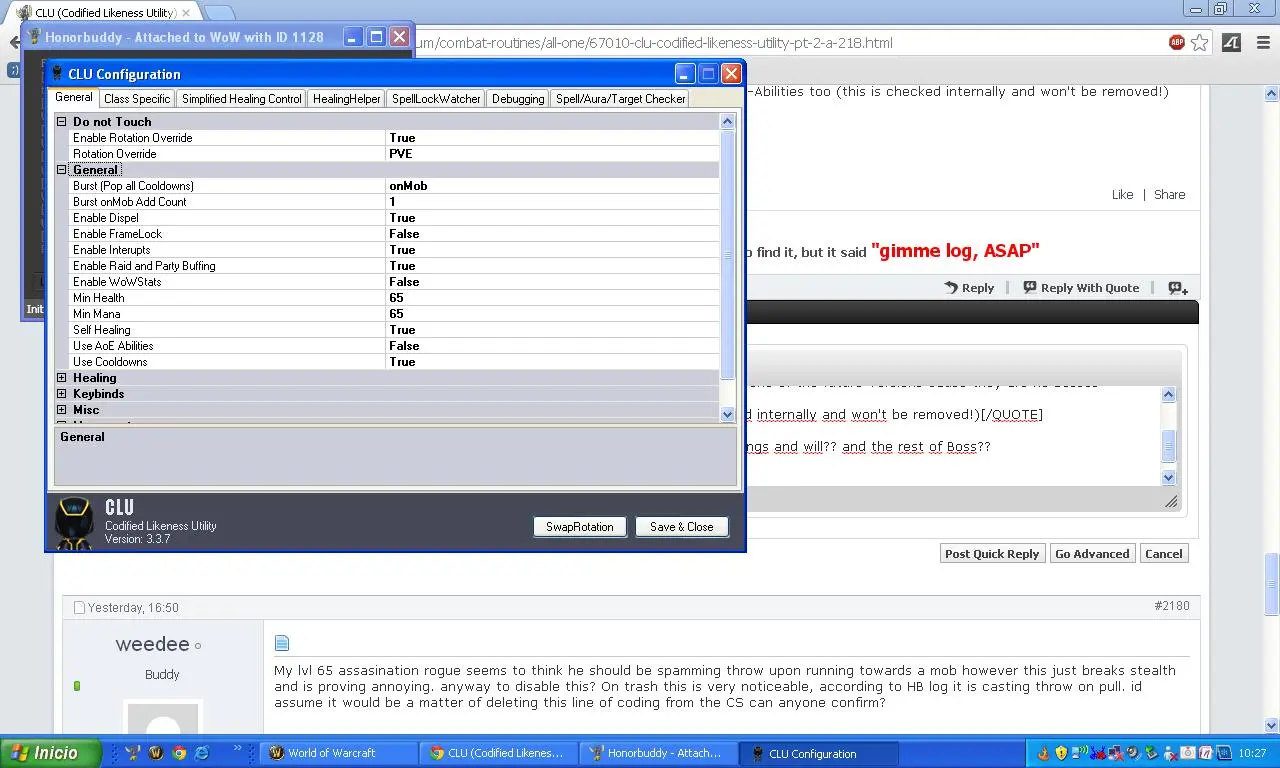Toggle the Self Healing setting value

coord(550,330)
